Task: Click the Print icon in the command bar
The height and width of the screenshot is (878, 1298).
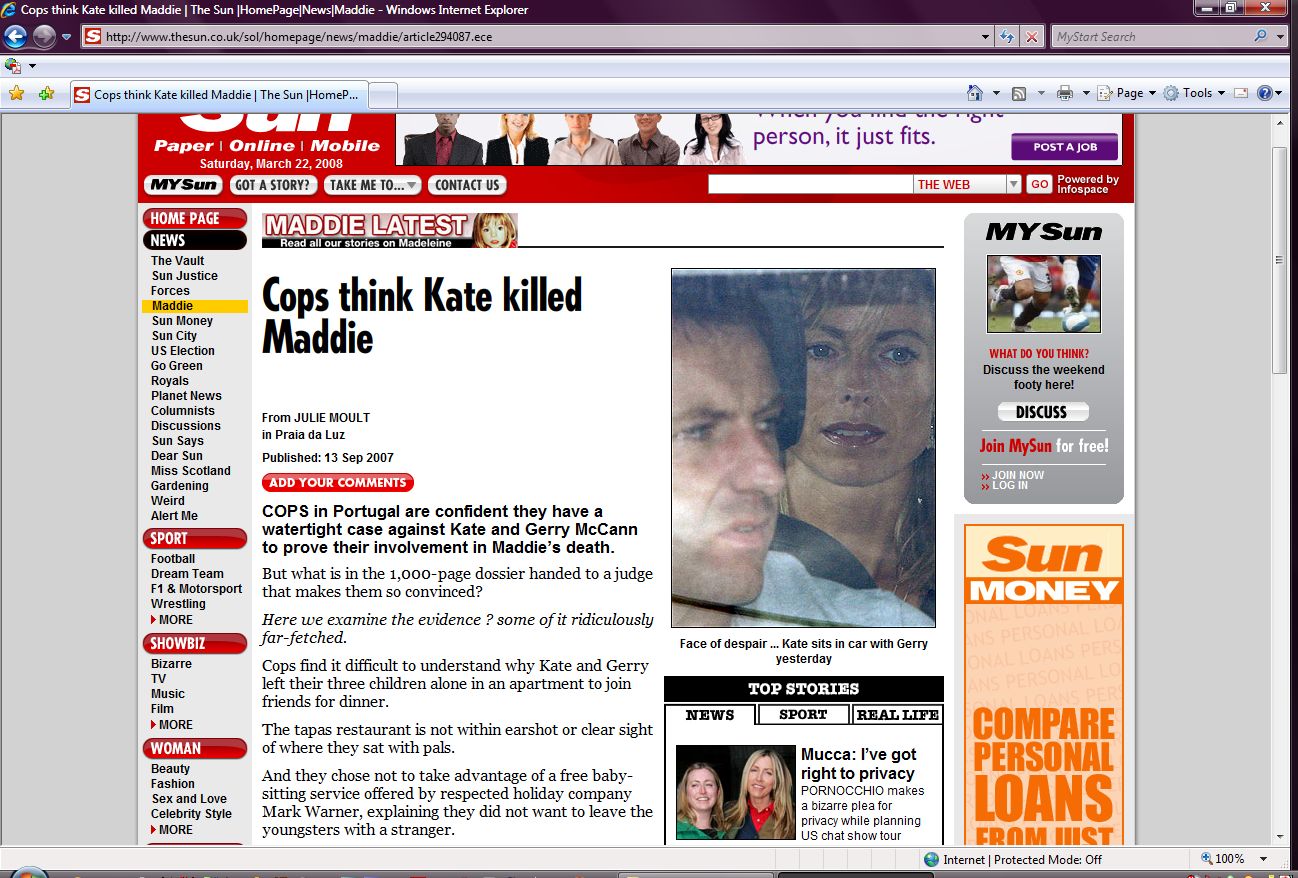Action: click(x=1064, y=93)
